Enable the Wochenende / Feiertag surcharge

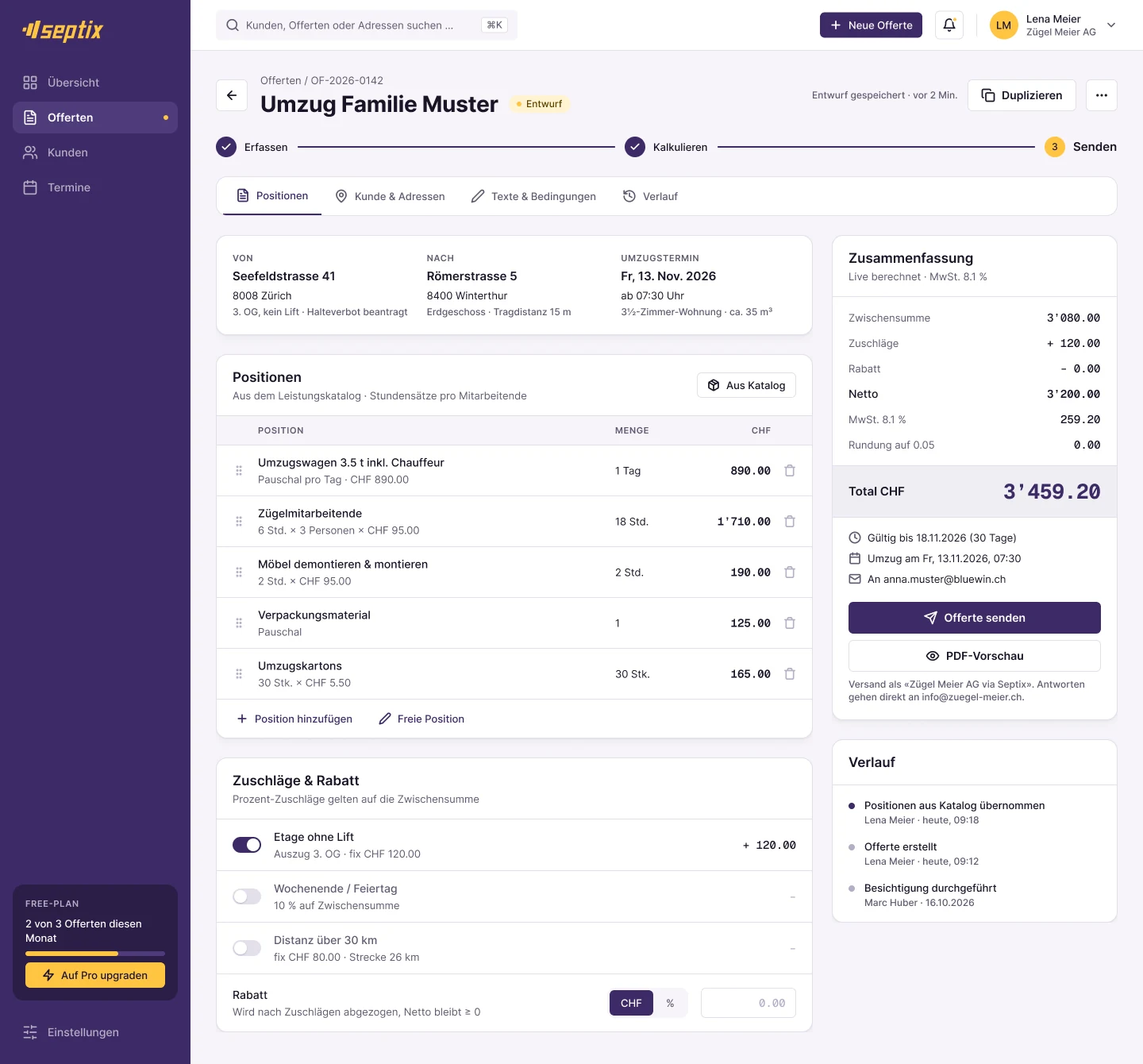click(247, 896)
